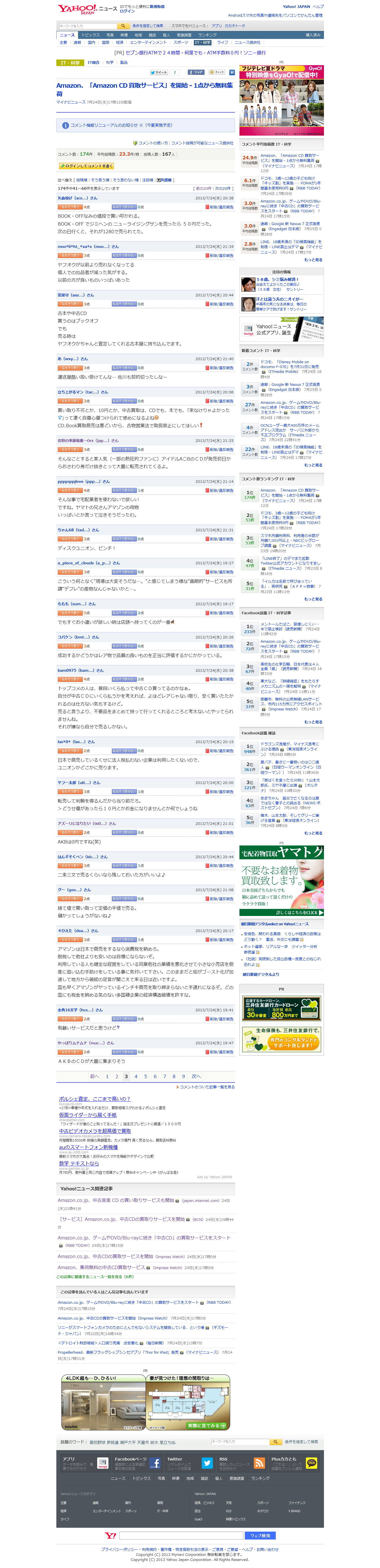Vote 私もそう思う on ppppqqqlove's comment
This screenshot has width=380, height=1568.
[x=70, y=490]
